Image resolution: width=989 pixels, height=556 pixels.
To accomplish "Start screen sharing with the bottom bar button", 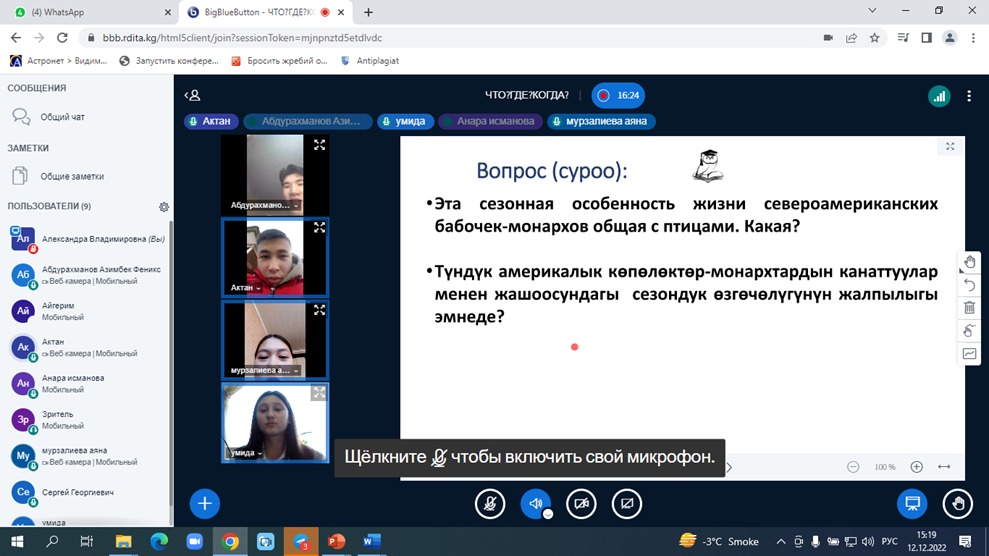I will point(626,504).
